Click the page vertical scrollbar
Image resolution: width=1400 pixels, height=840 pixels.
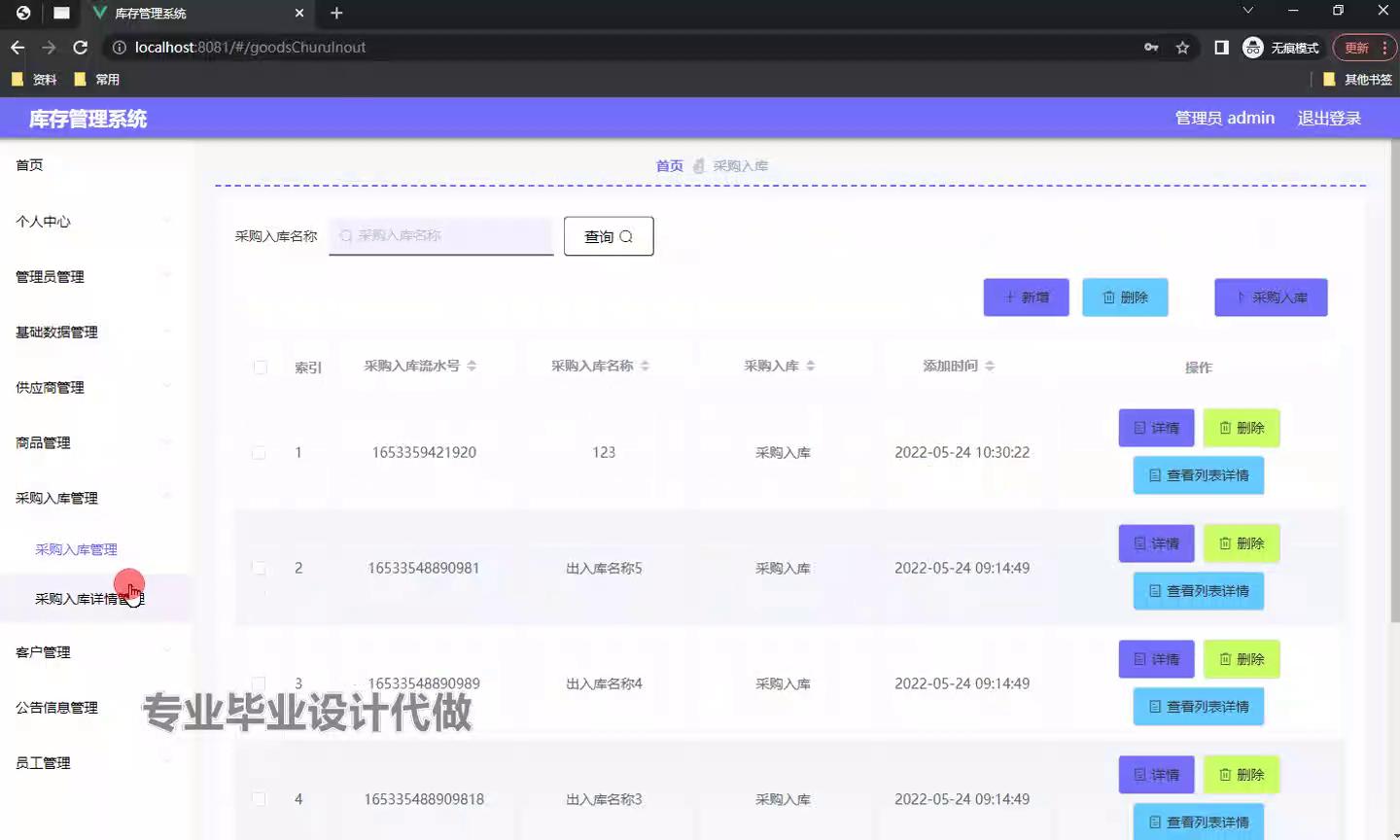(1394, 389)
